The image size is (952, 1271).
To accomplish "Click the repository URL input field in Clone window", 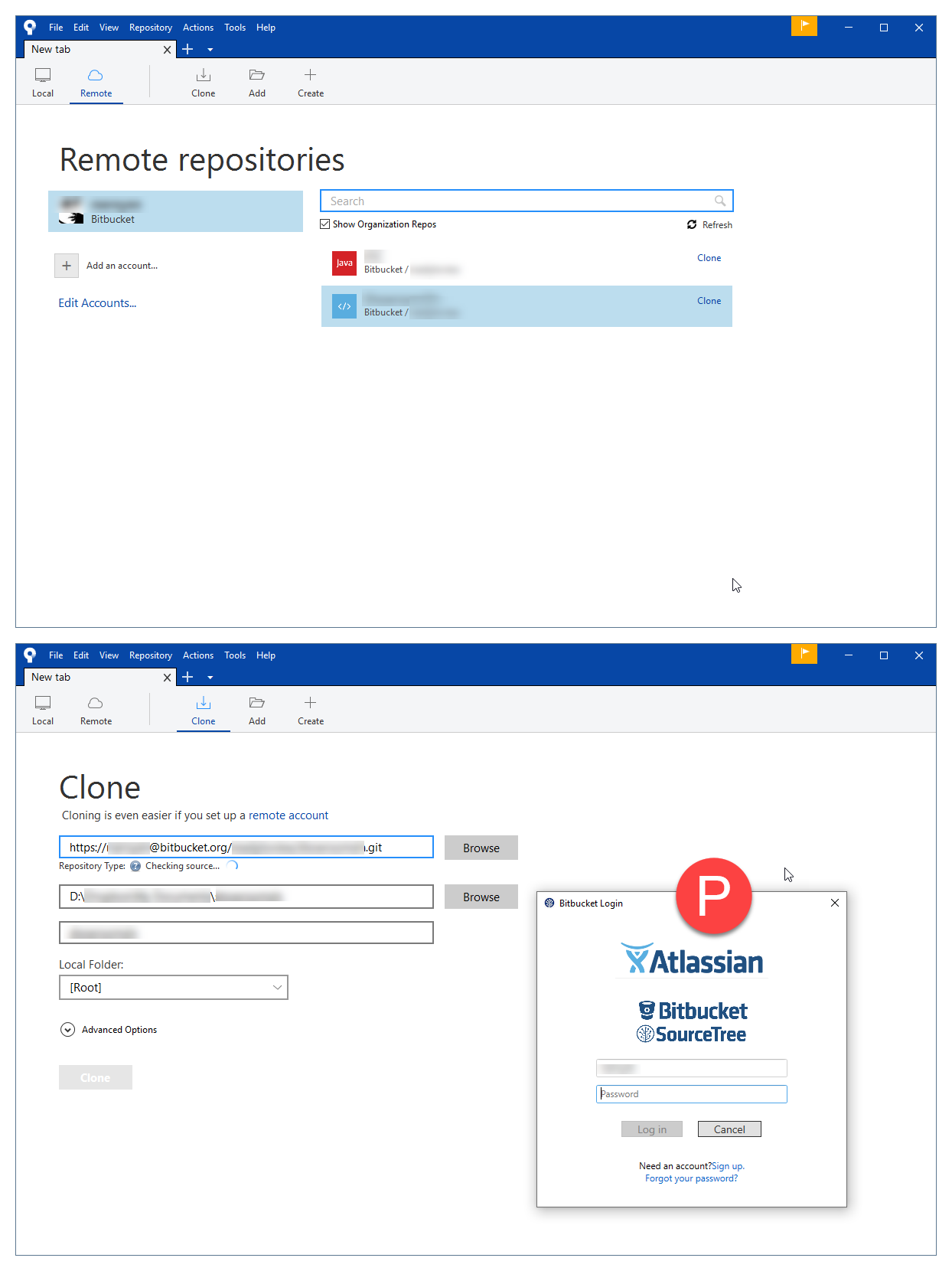I will (x=246, y=847).
